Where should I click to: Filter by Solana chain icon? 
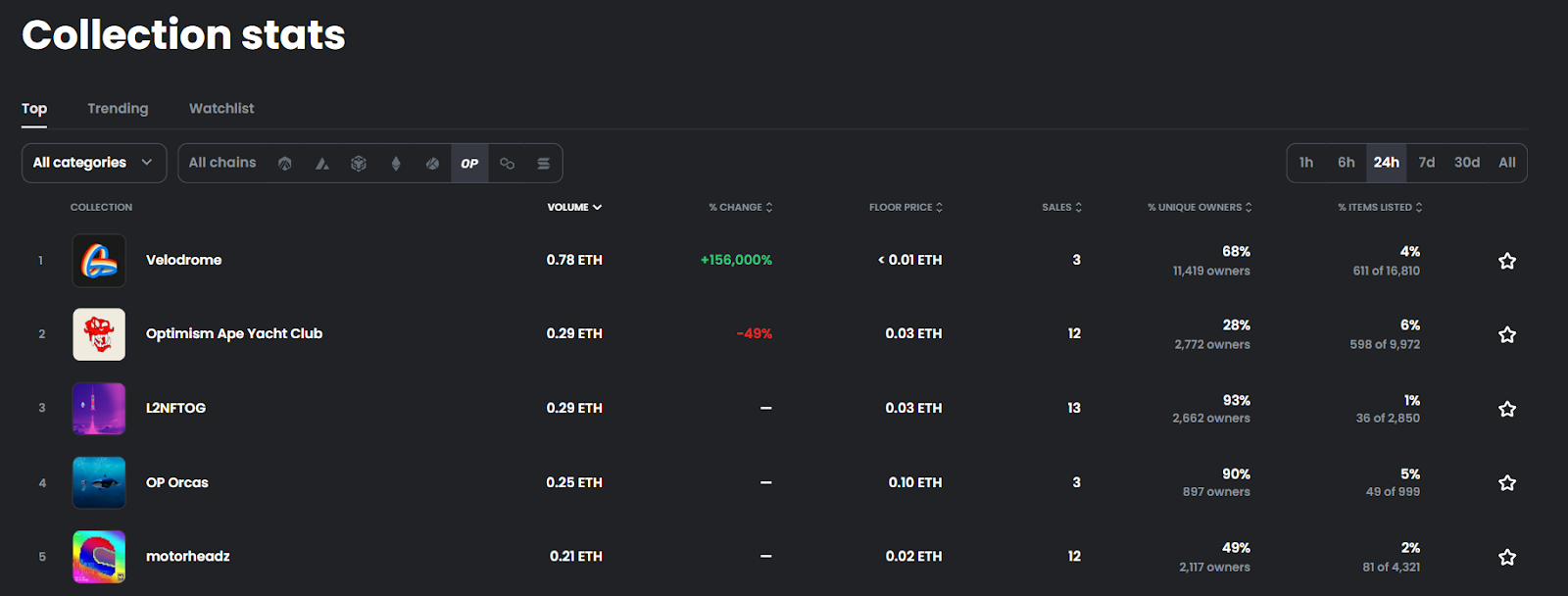[543, 164]
